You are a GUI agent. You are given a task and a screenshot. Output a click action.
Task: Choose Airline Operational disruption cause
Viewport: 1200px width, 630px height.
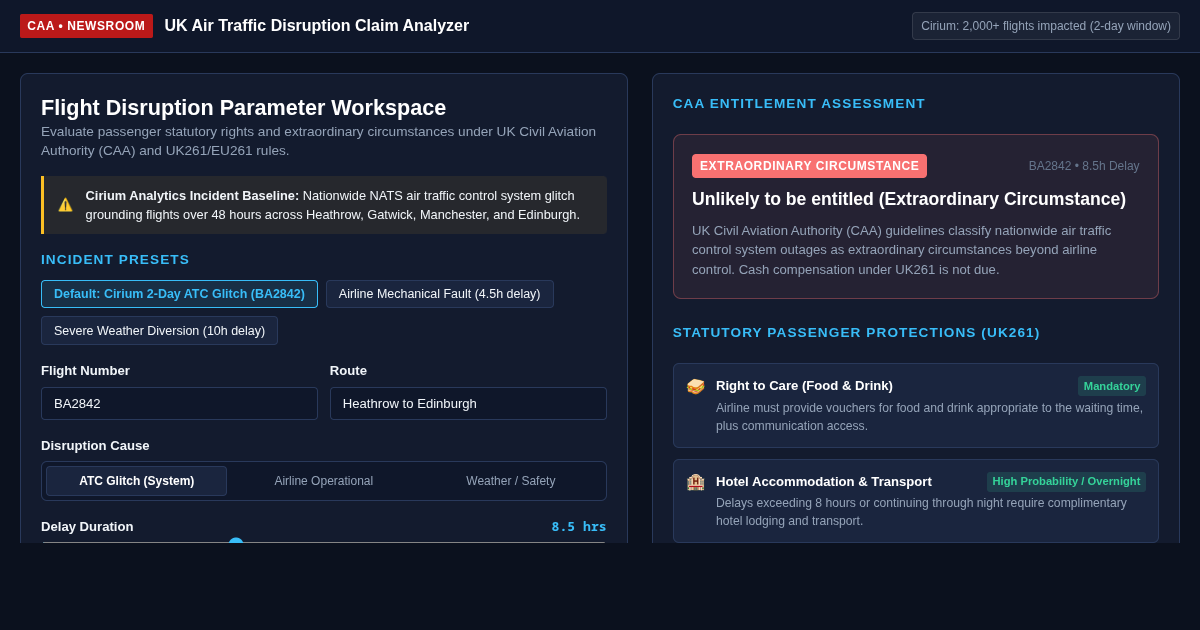click(x=324, y=481)
